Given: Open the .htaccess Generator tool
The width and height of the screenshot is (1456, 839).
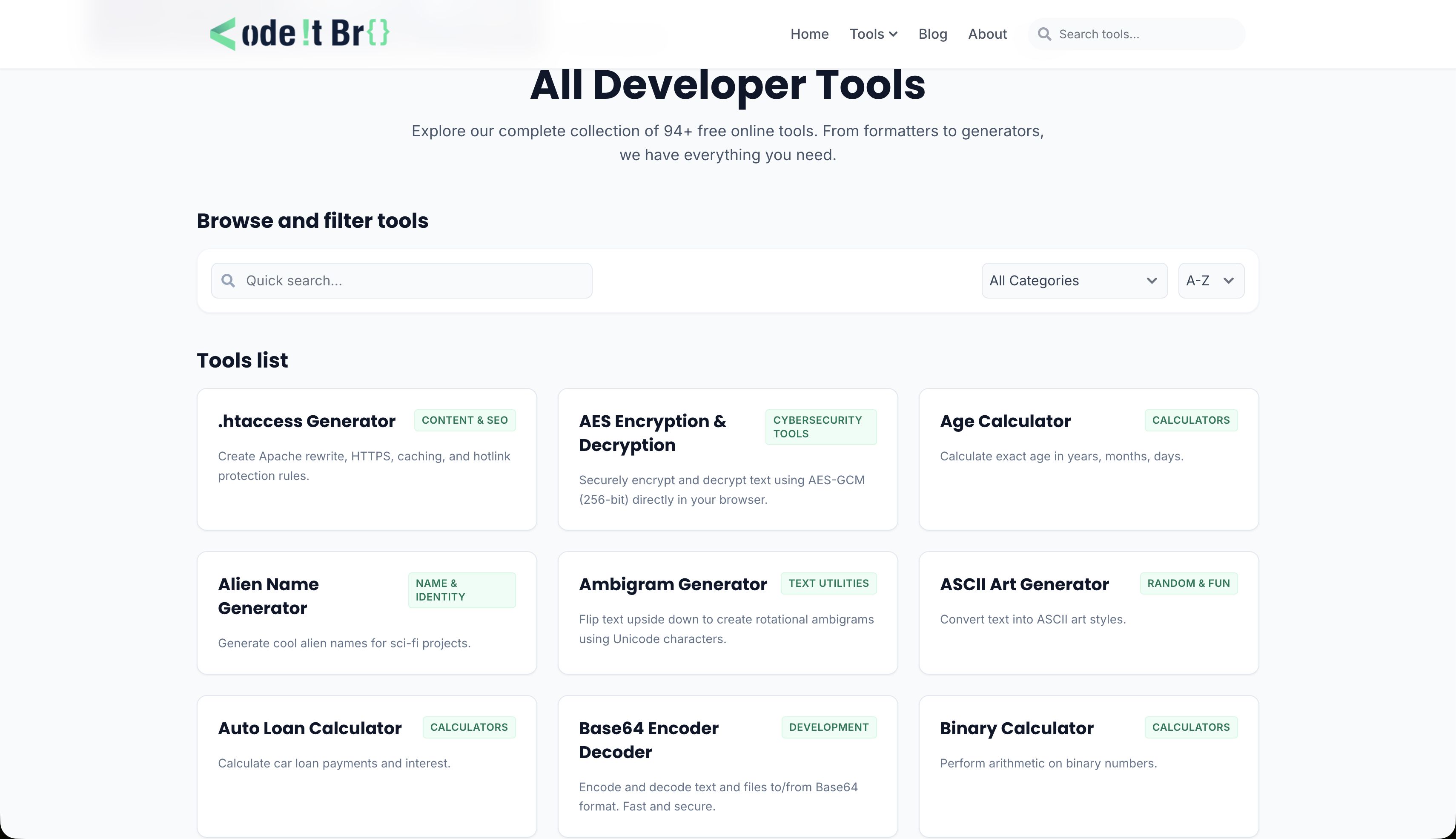Looking at the screenshot, I should point(307,421).
